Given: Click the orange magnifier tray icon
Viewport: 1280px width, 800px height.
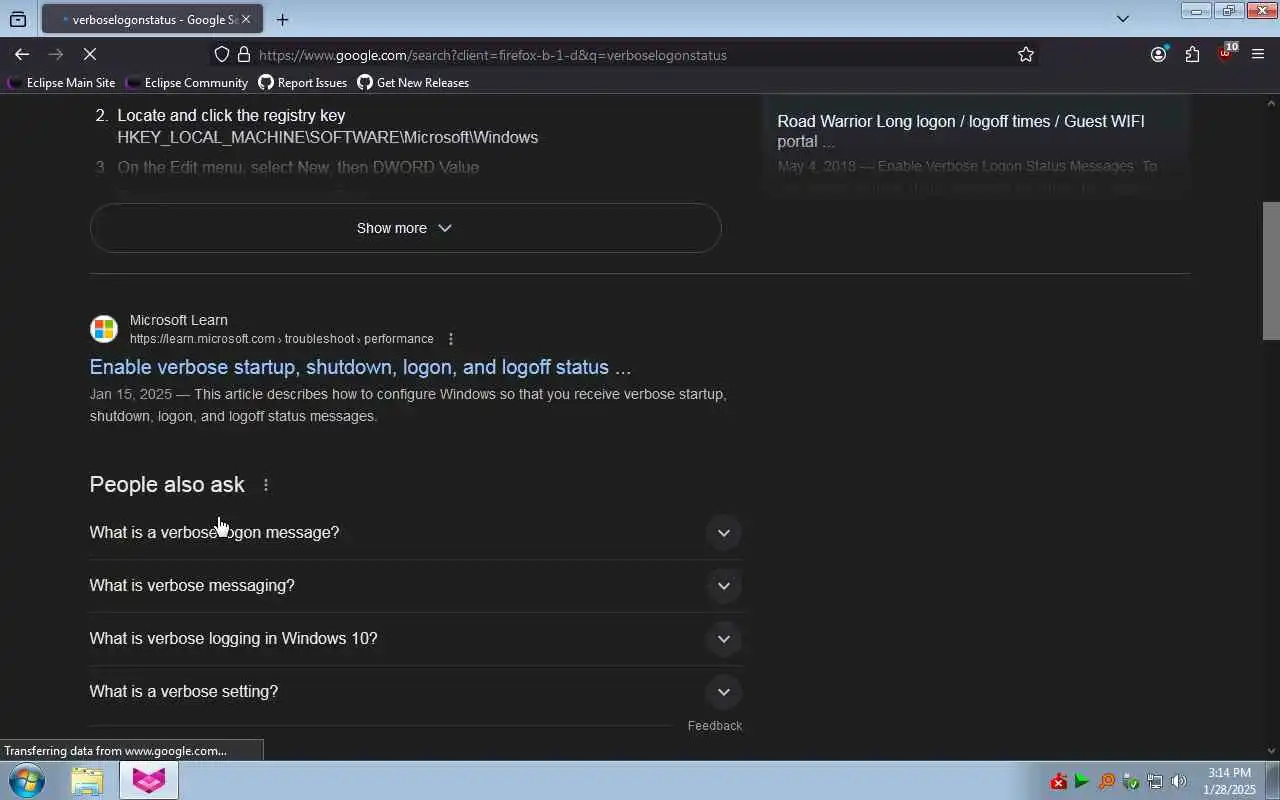Looking at the screenshot, I should (1106, 782).
